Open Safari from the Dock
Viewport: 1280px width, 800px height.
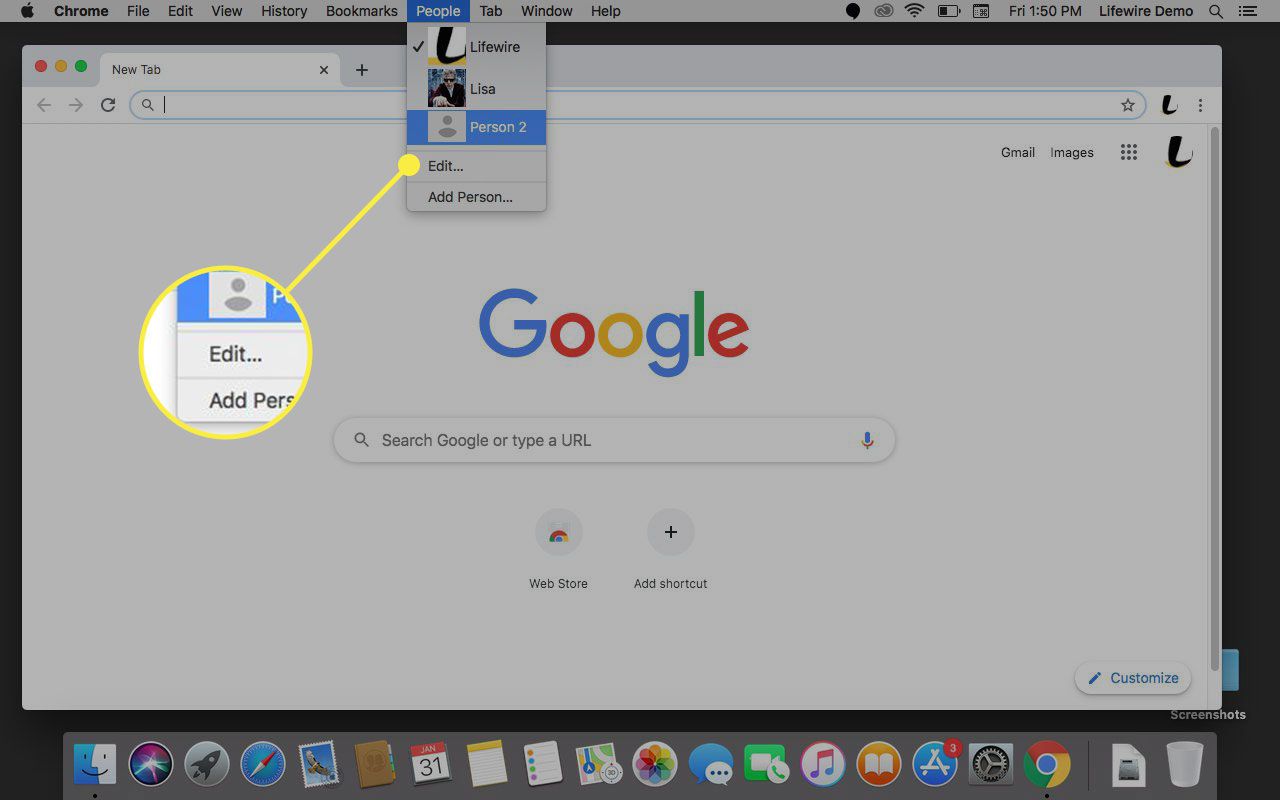pyautogui.click(x=263, y=766)
